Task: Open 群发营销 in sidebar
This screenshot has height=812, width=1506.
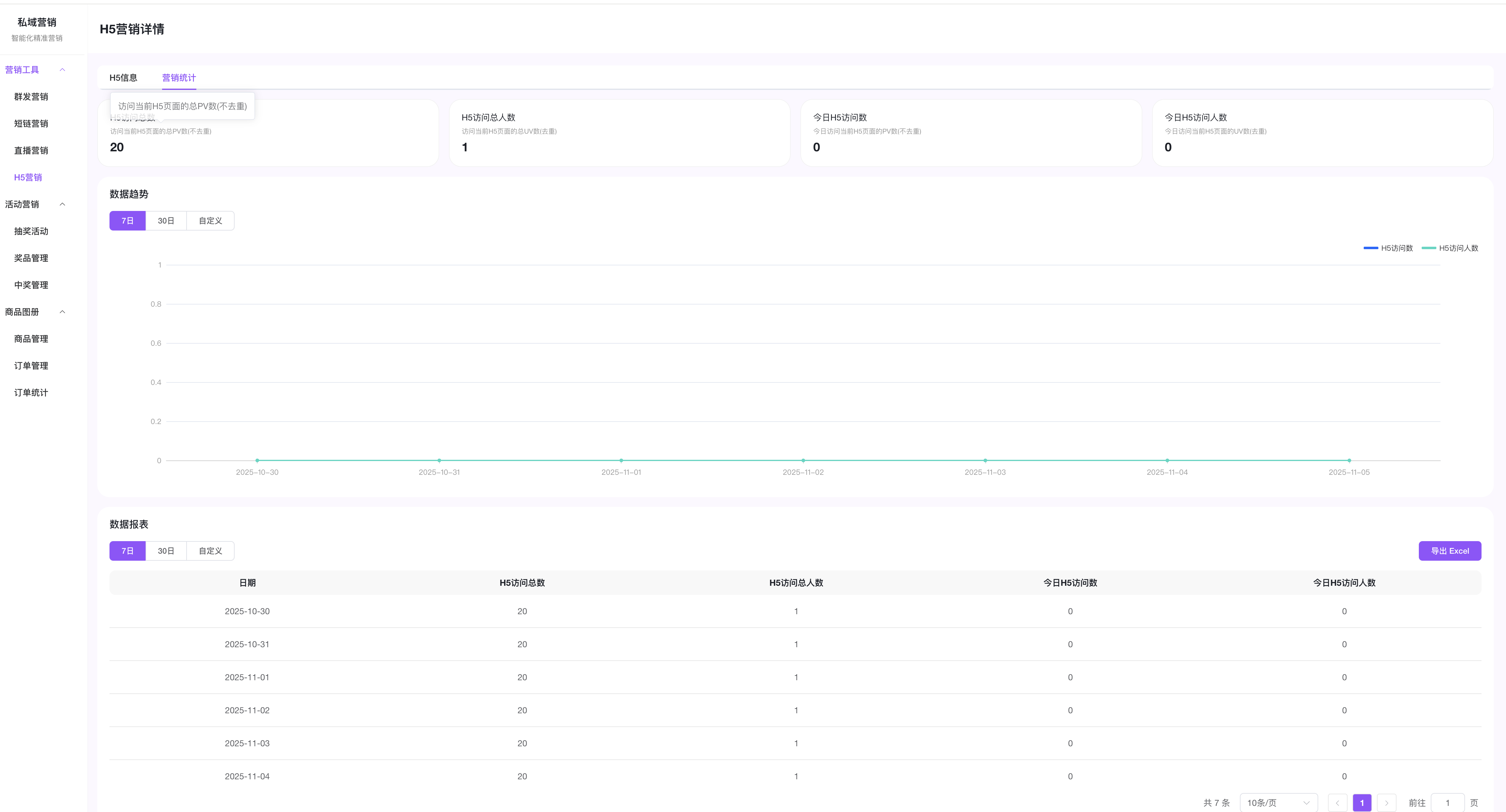Action: click(x=31, y=97)
